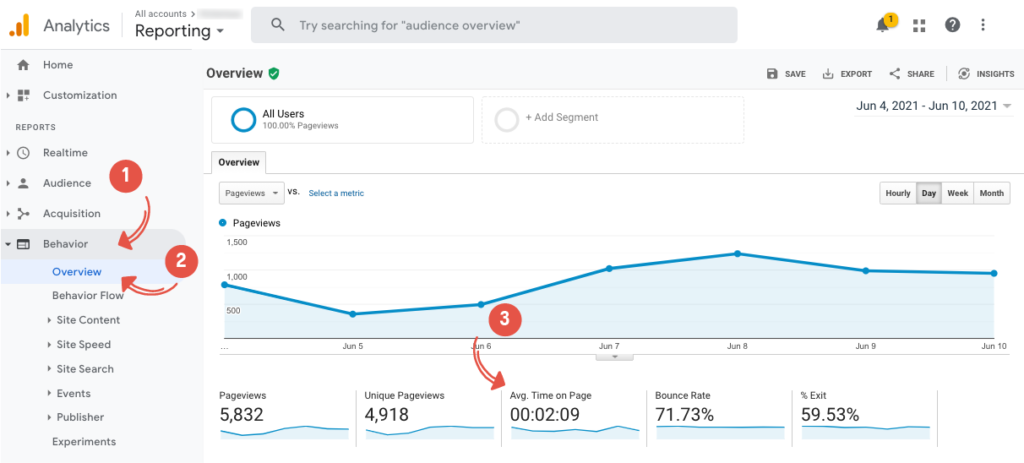
Task: Click the Jun 8 data point on chart
Action: 737,254
